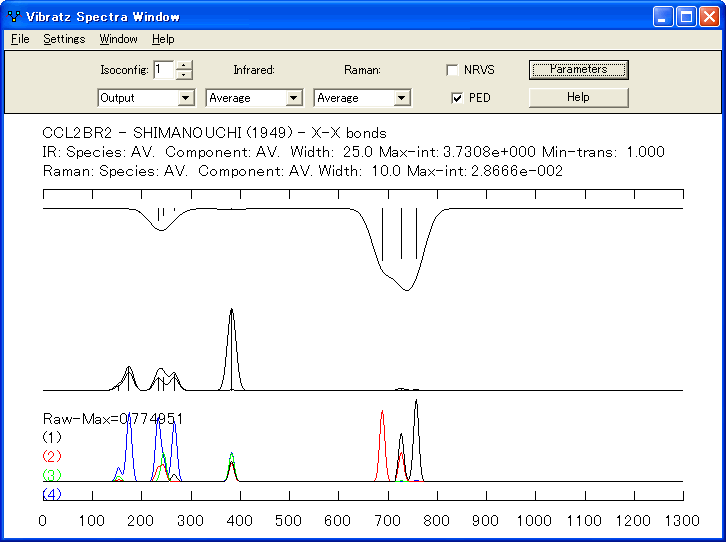Uncheck the PED checkbox
Image resolution: width=726 pixels, height=542 pixels.
click(x=457, y=98)
